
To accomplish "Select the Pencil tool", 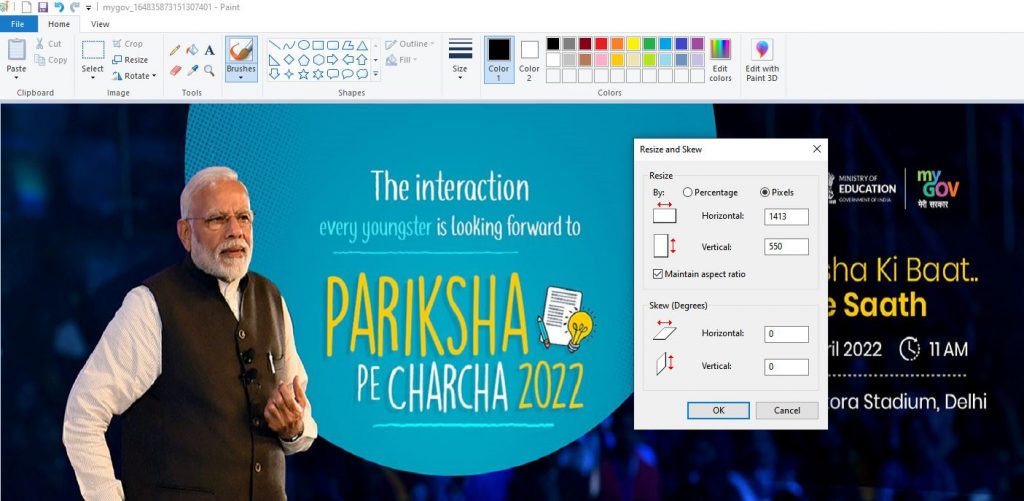I will coord(175,50).
